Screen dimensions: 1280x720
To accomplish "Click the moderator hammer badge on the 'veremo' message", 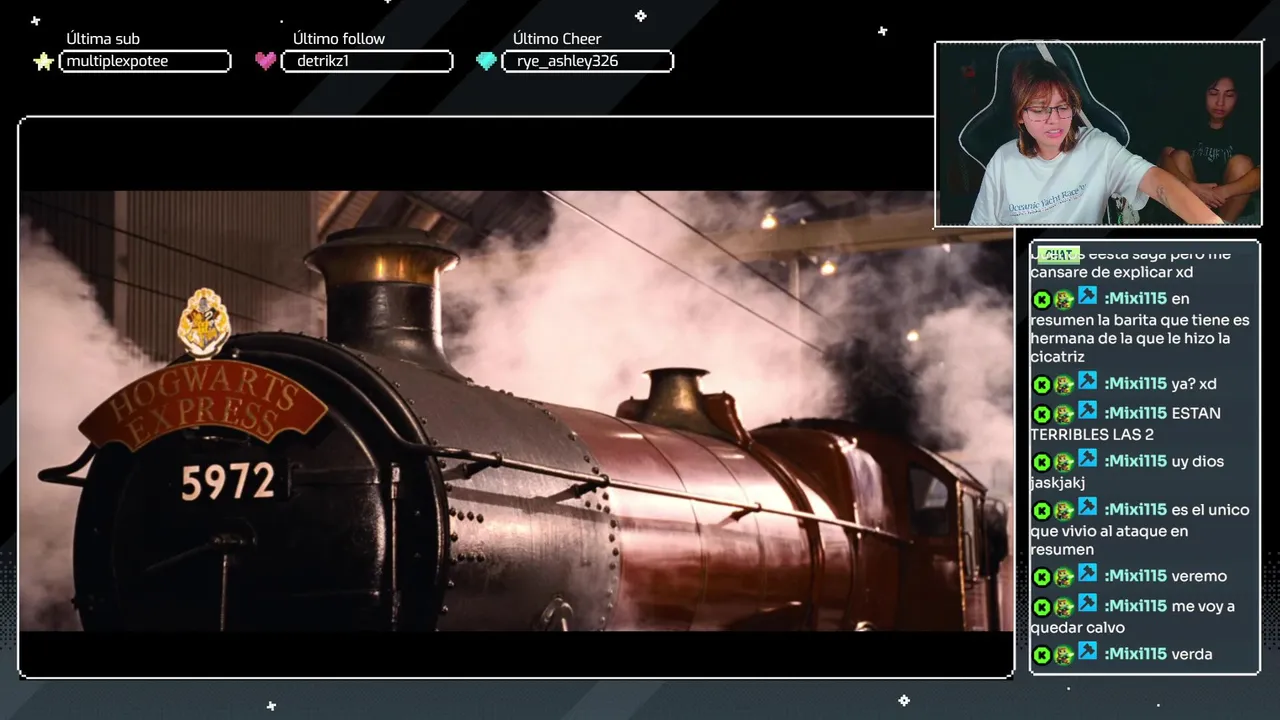I will tap(1087, 574).
